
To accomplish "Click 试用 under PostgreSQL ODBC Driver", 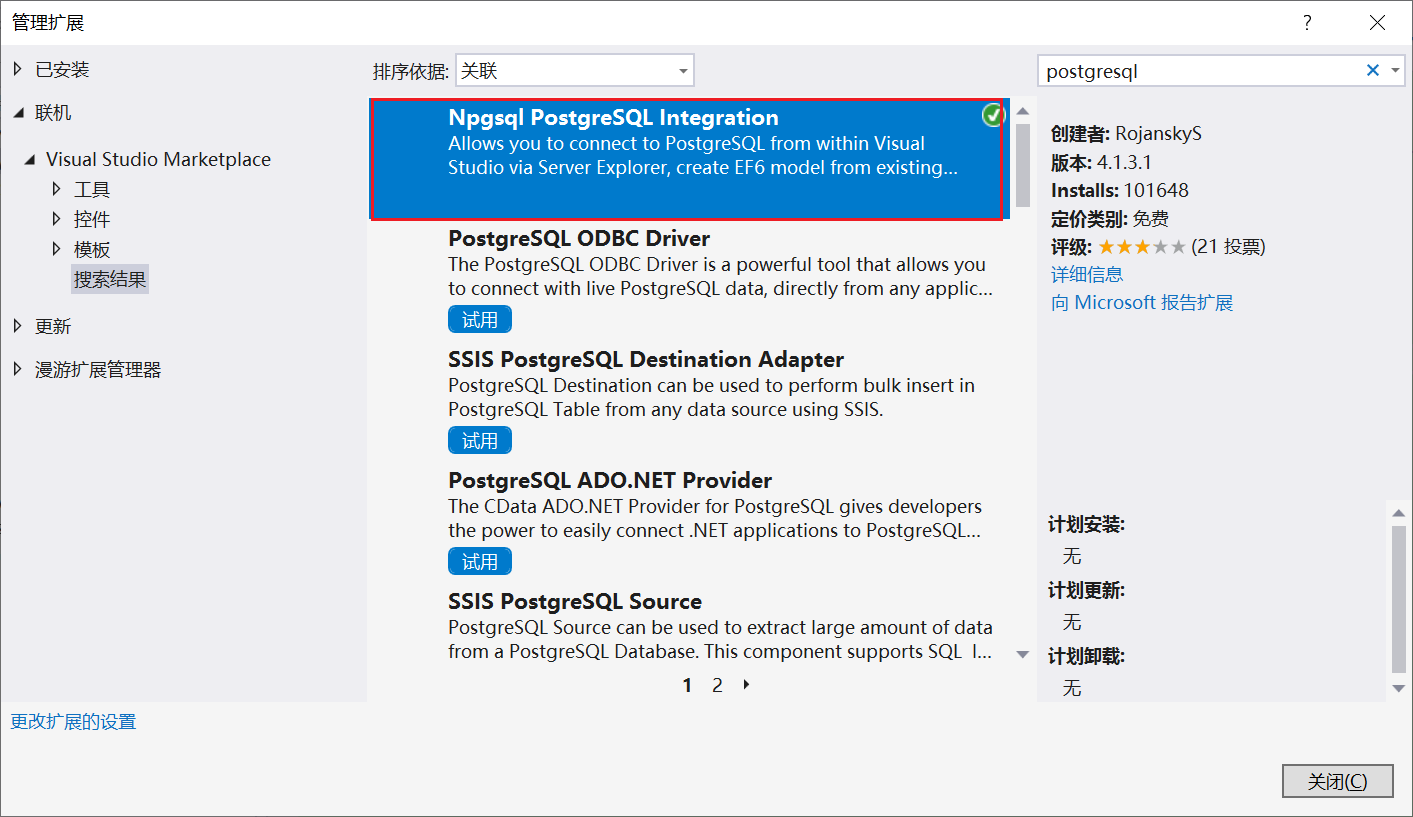I will (x=480, y=320).
